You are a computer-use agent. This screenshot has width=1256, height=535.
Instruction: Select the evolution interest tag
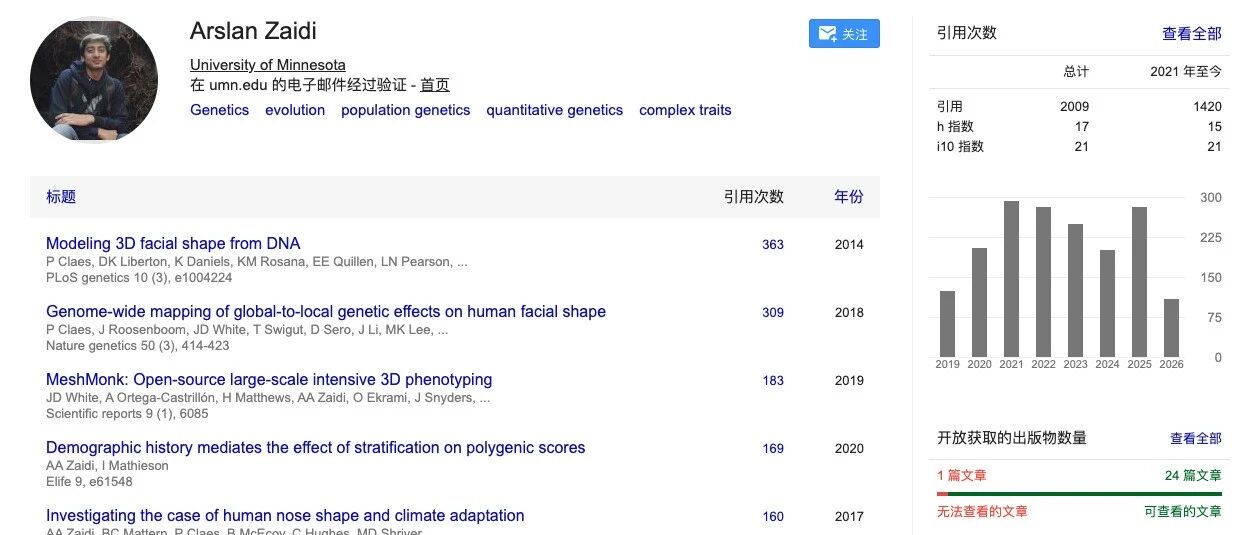295,110
